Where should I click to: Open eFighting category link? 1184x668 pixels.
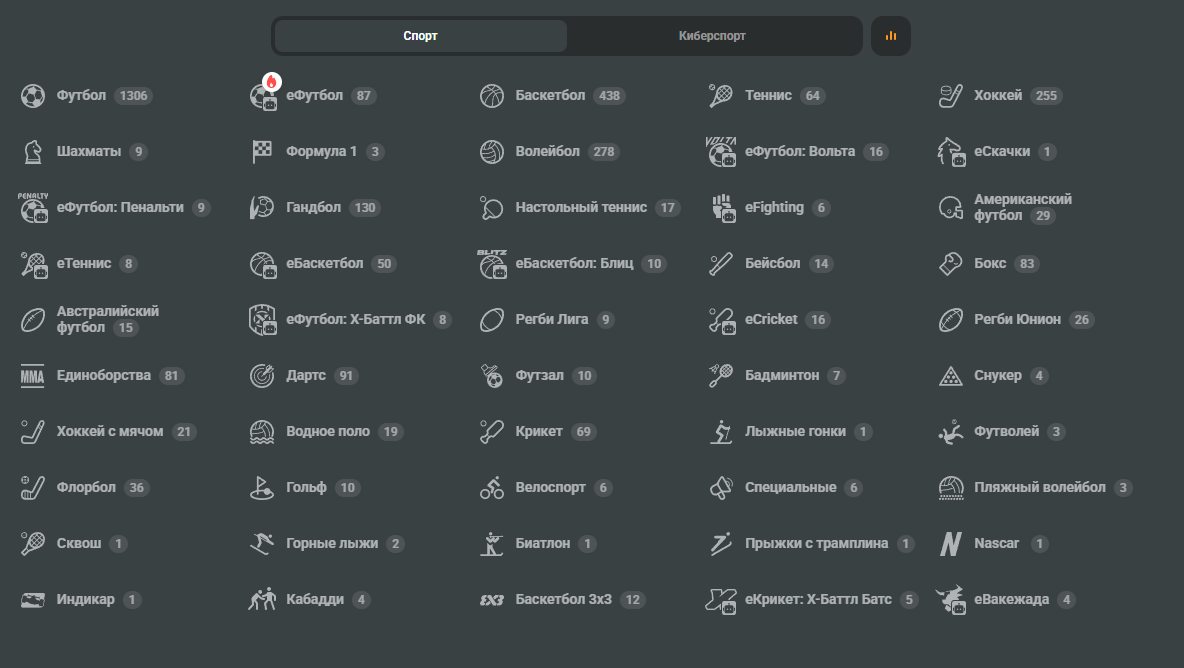(770, 208)
